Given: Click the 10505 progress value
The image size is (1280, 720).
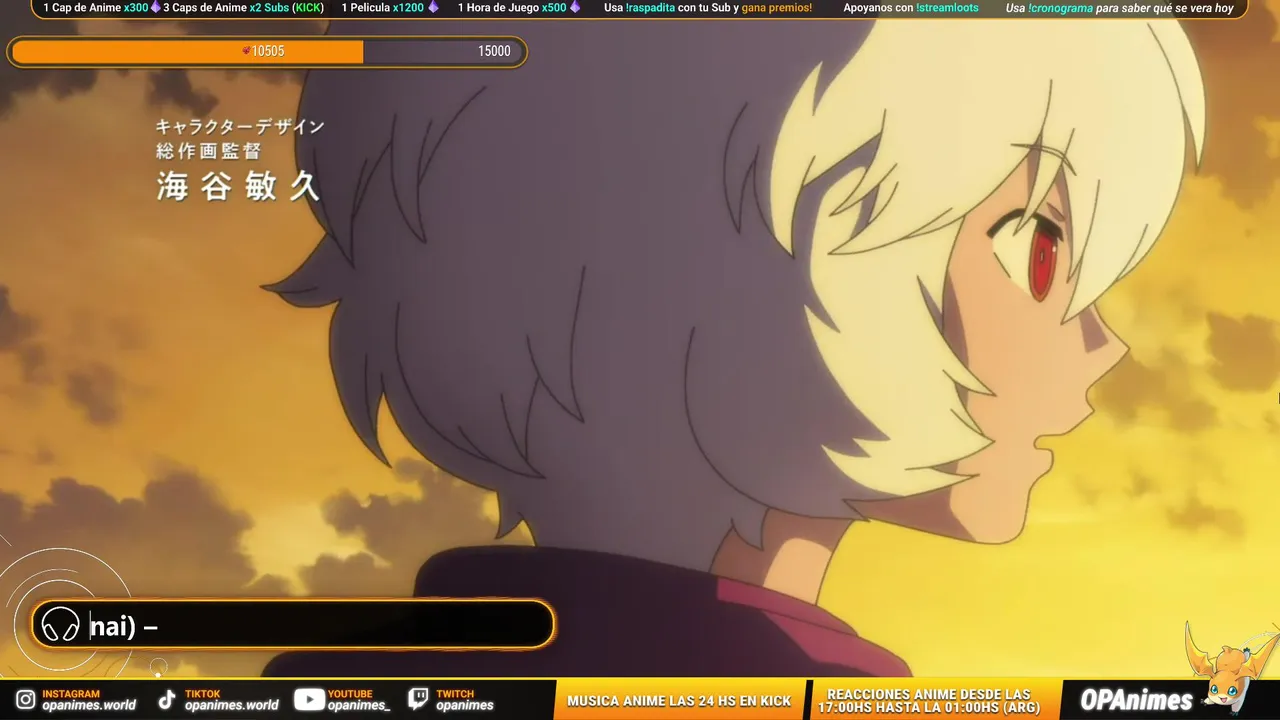Looking at the screenshot, I should click(268, 51).
